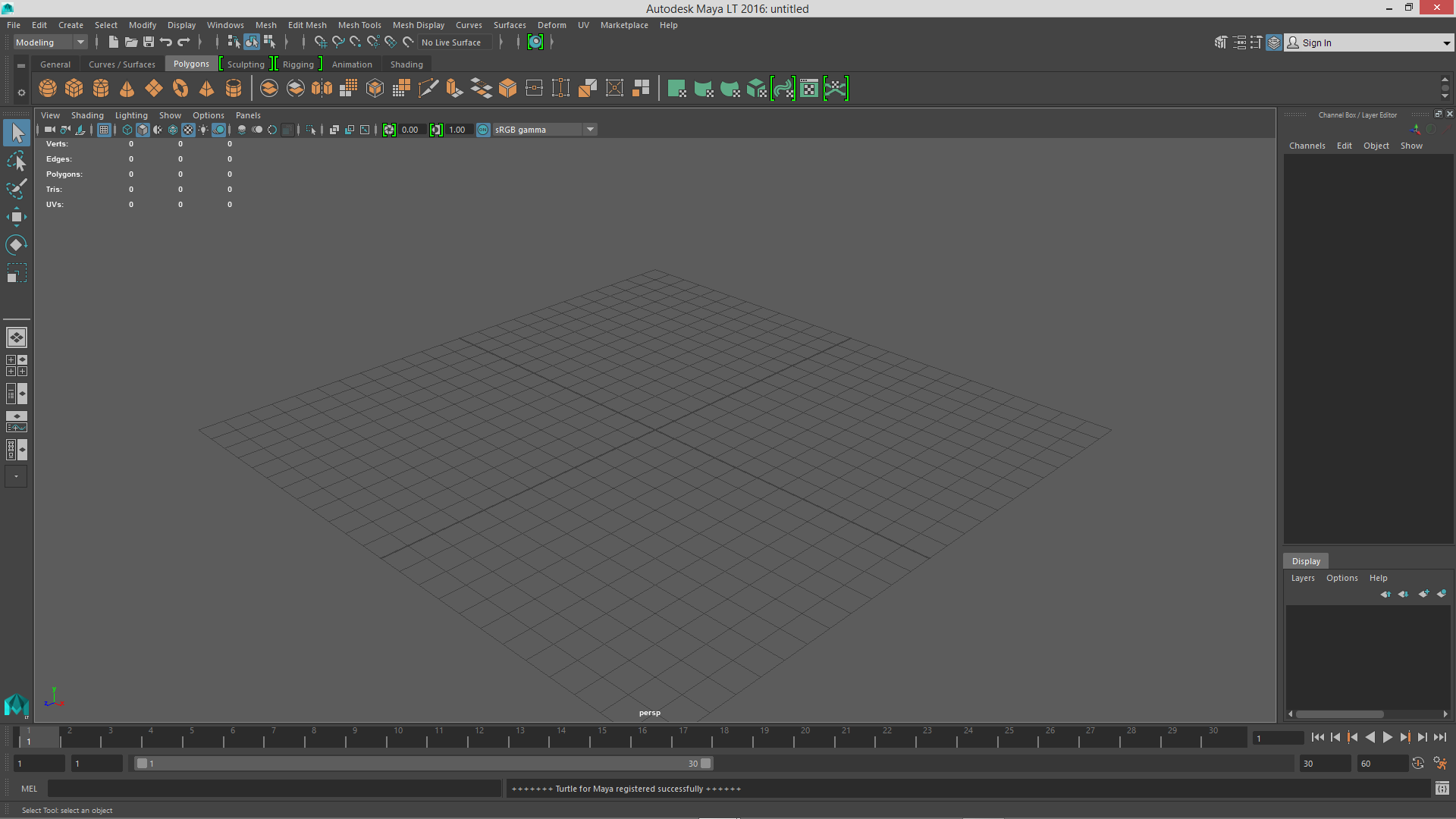Open the viewport Panels menu
The width and height of the screenshot is (1456, 819).
248,115
